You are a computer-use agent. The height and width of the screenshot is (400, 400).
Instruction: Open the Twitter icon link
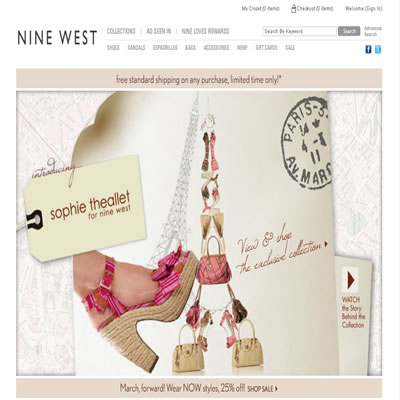tap(378, 50)
